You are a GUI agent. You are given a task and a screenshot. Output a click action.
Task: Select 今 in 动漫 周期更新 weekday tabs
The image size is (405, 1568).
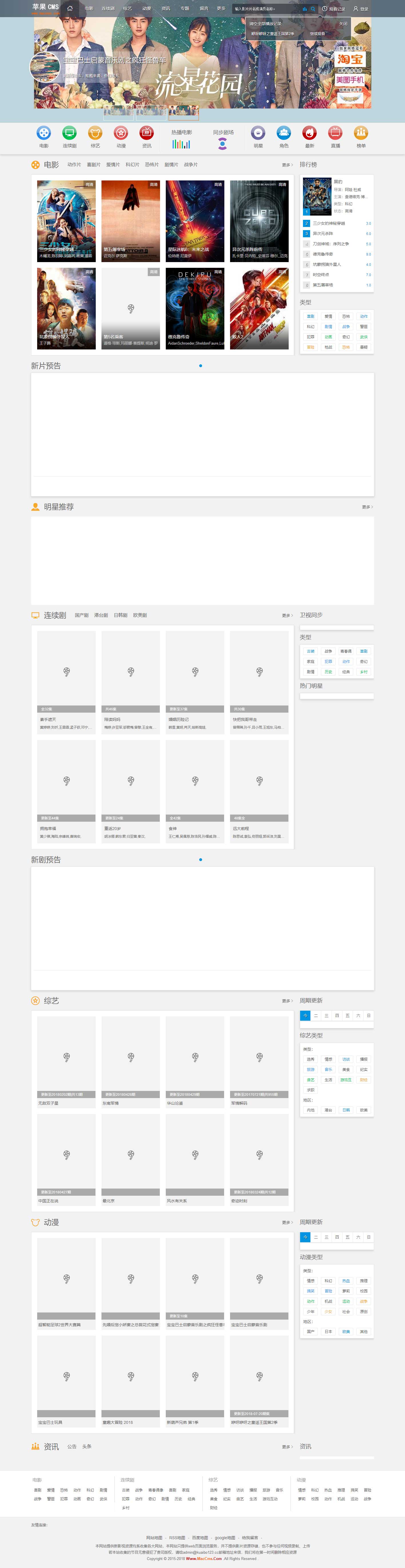pos(305,1237)
